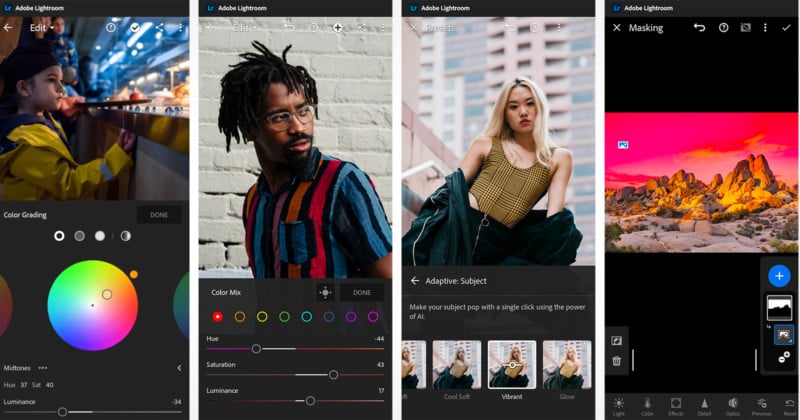Image resolution: width=800 pixels, height=420 pixels.
Task: Tap the white plus icon on Color Mix screen
Action: point(338,28)
